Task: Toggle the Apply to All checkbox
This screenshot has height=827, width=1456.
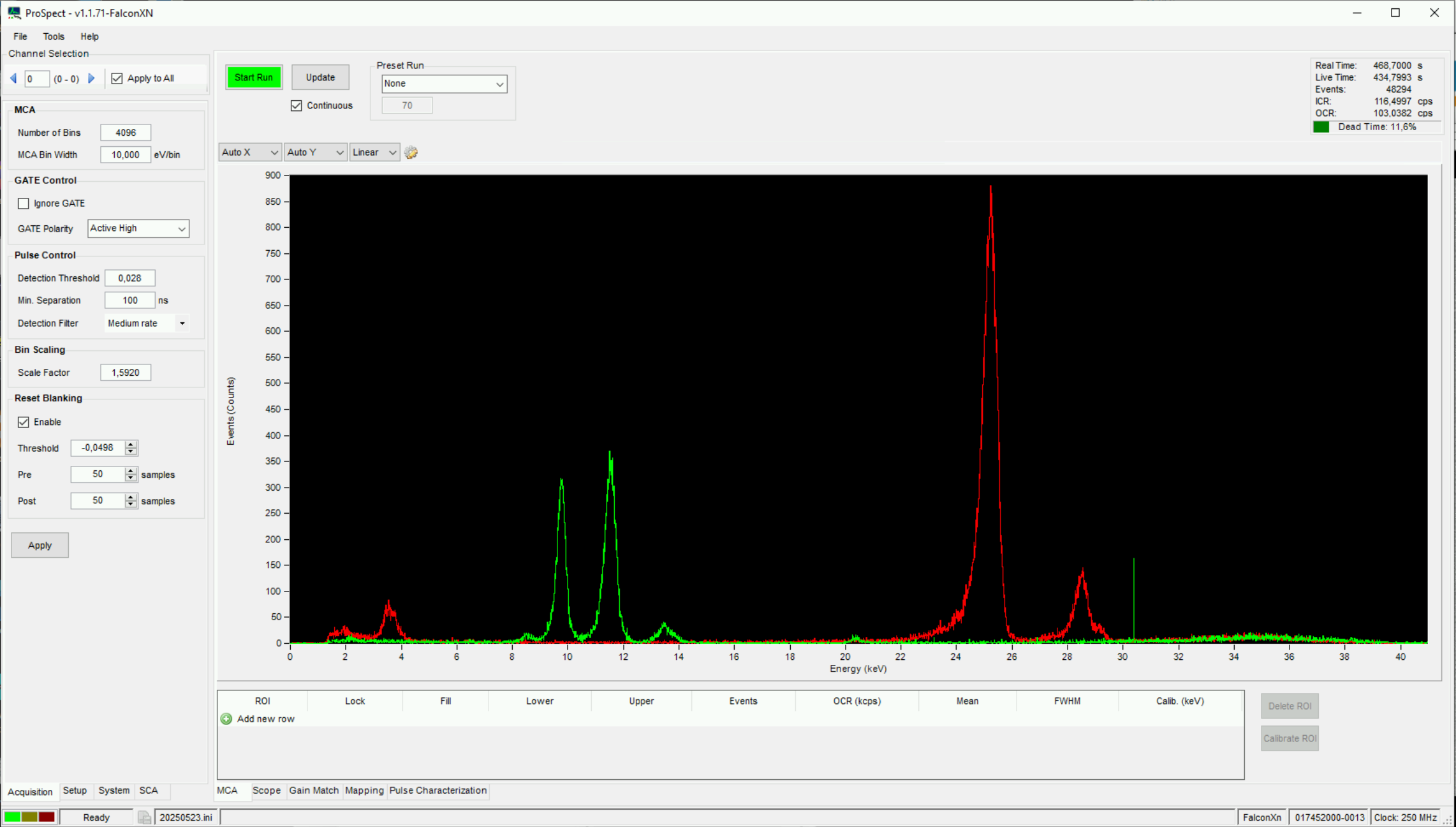Action: click(117, 78)
